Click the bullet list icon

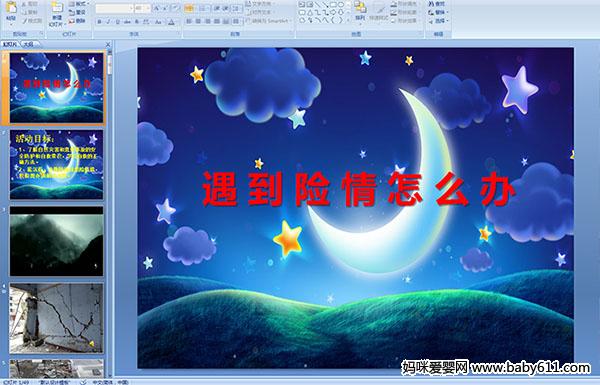[x=189, y=8]
